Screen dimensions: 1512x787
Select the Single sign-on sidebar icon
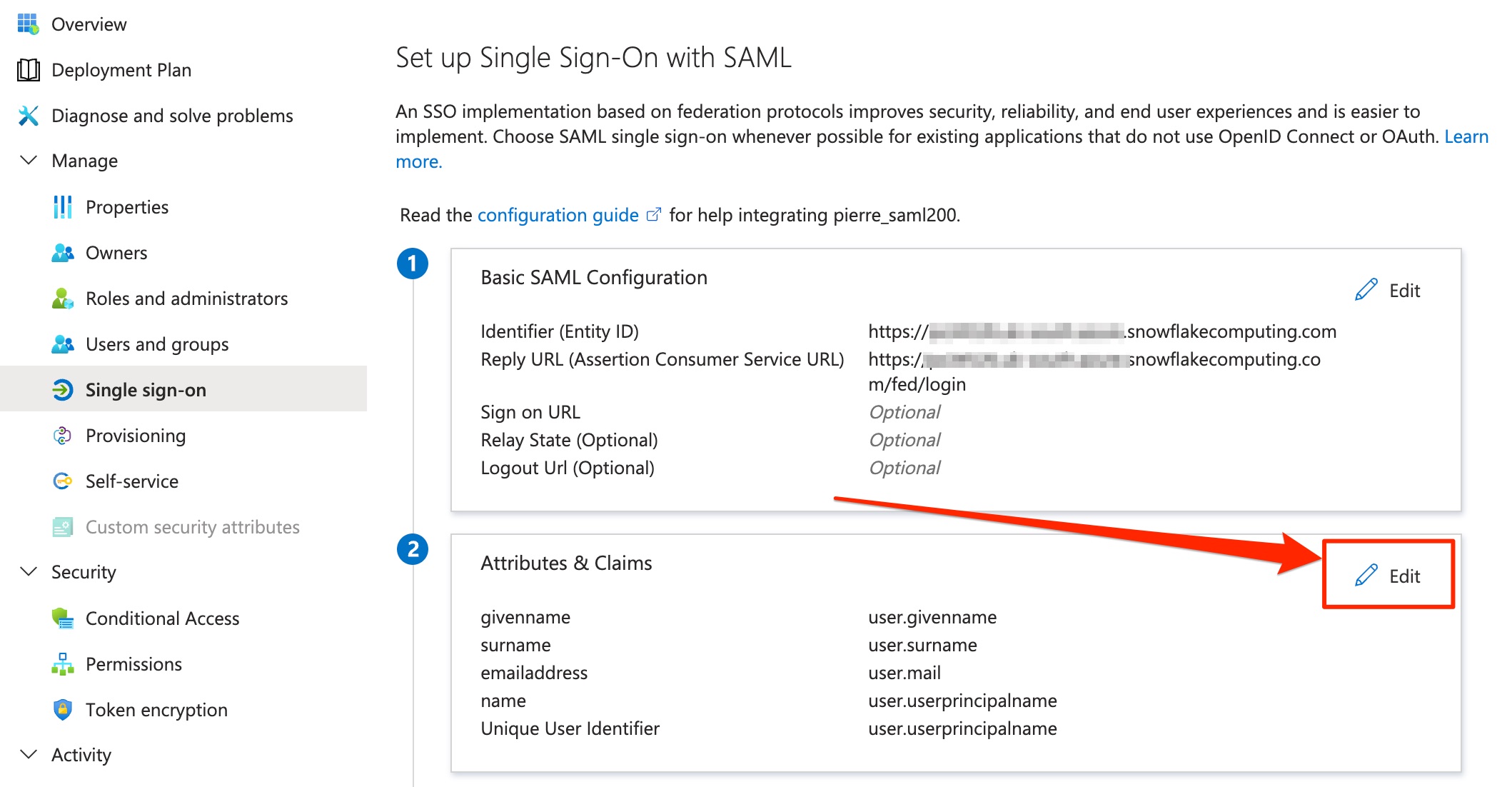point(63,389)
